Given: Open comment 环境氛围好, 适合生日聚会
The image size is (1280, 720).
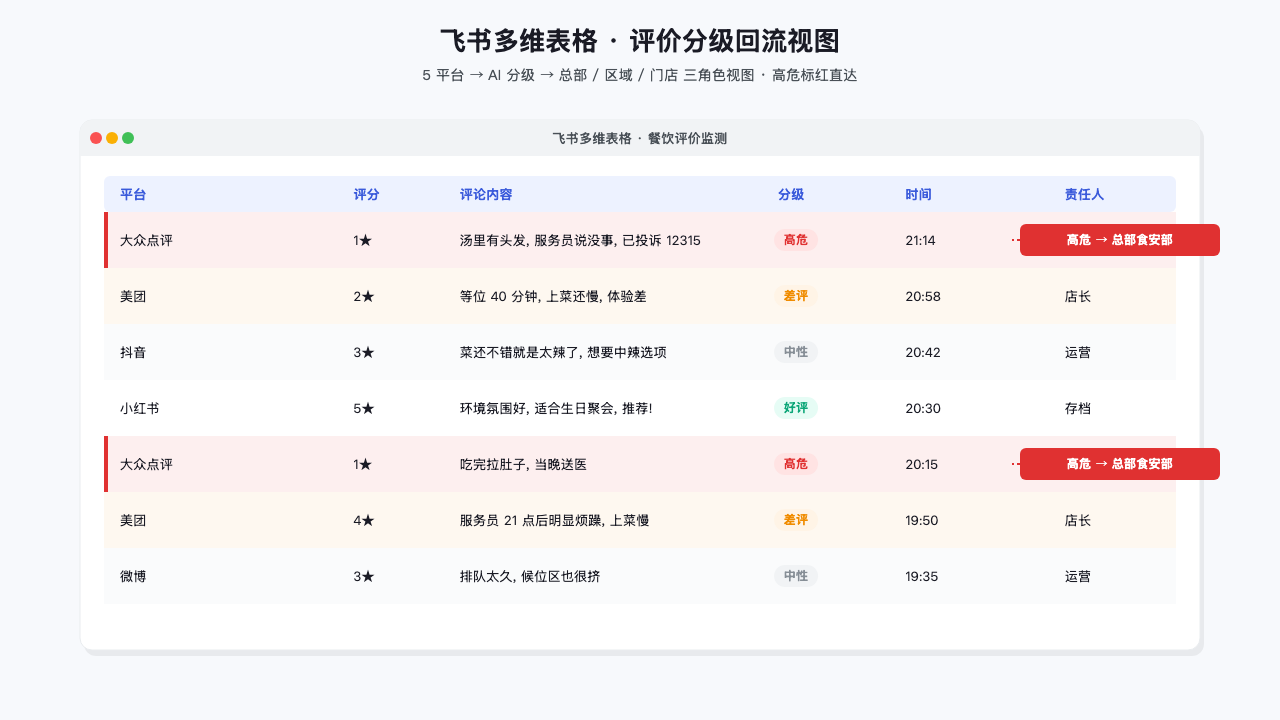Looking at the screenshot, I should pos(556,408).
